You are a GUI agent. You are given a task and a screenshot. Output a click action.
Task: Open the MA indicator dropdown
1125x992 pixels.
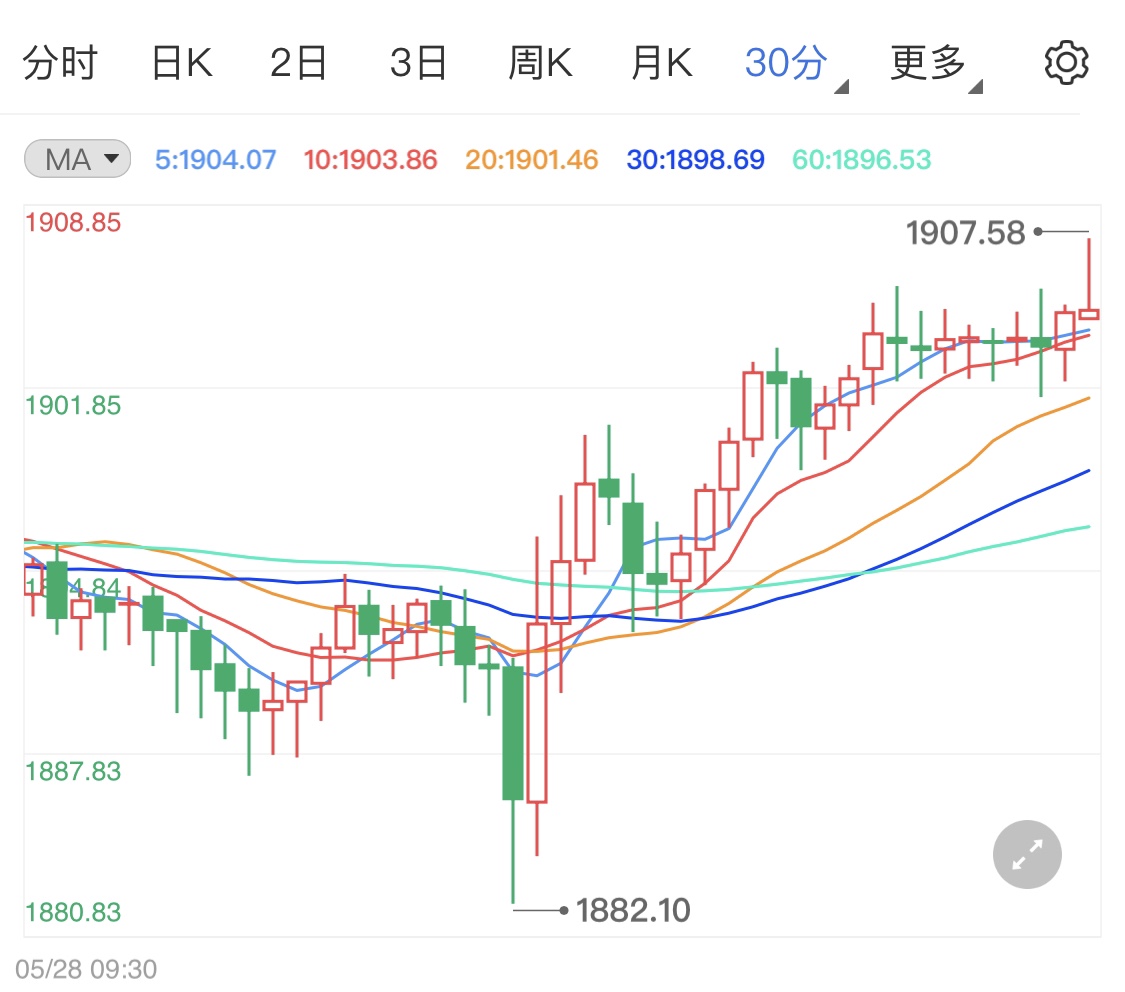click(x=77, y=159)
